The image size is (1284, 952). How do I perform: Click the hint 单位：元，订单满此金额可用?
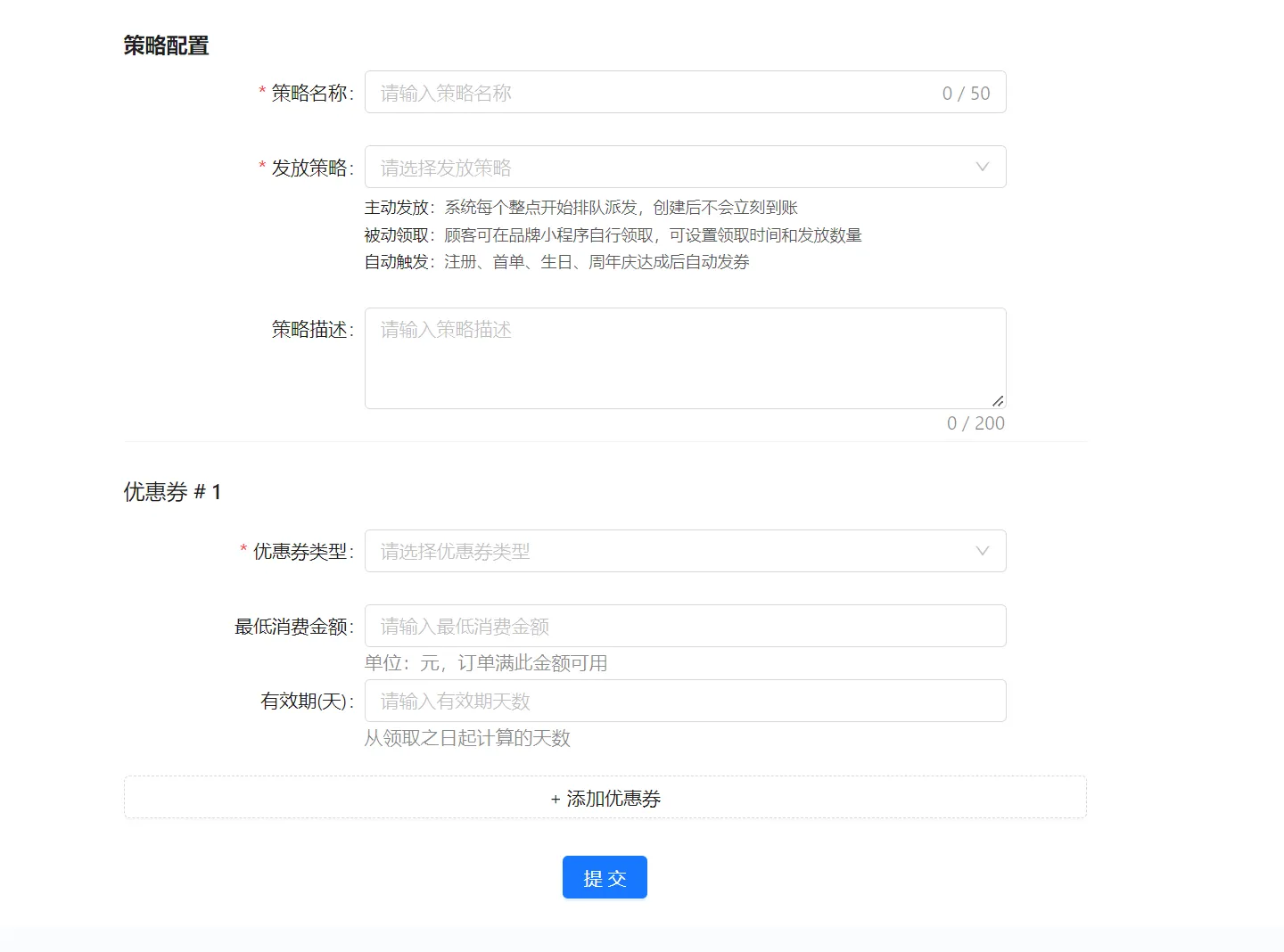pos(486,663)
